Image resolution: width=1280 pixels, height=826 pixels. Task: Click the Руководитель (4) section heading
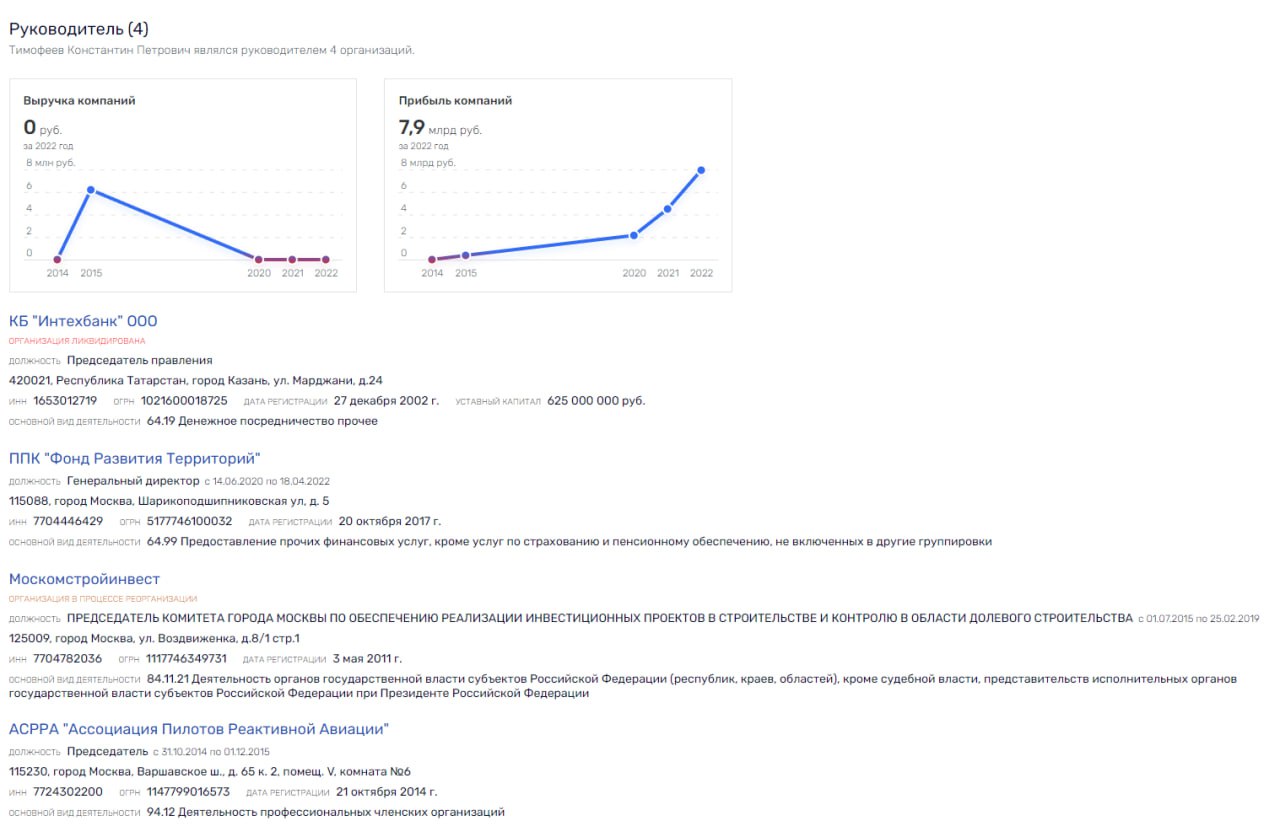point(79,29)
